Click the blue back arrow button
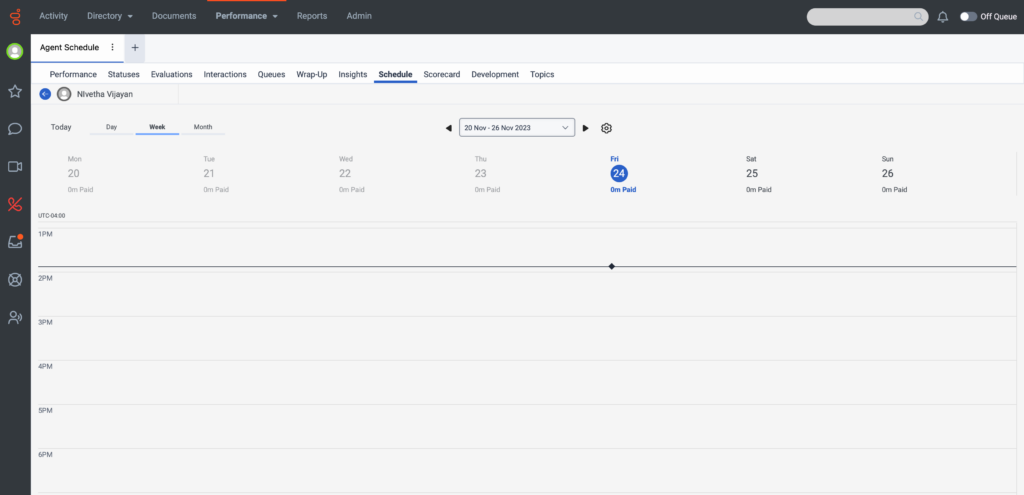The height and width of the screenshot is (495, 1024). click(45, 94)
